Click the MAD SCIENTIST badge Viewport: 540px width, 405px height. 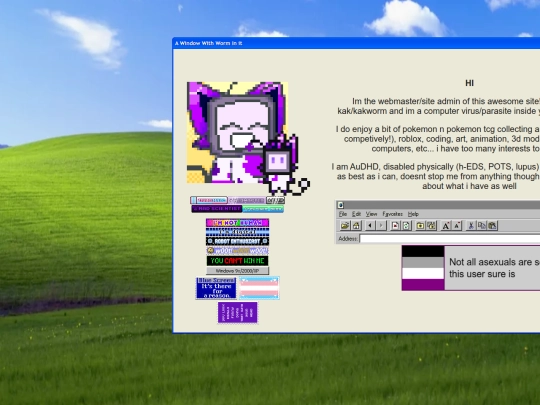pos(217,209)
